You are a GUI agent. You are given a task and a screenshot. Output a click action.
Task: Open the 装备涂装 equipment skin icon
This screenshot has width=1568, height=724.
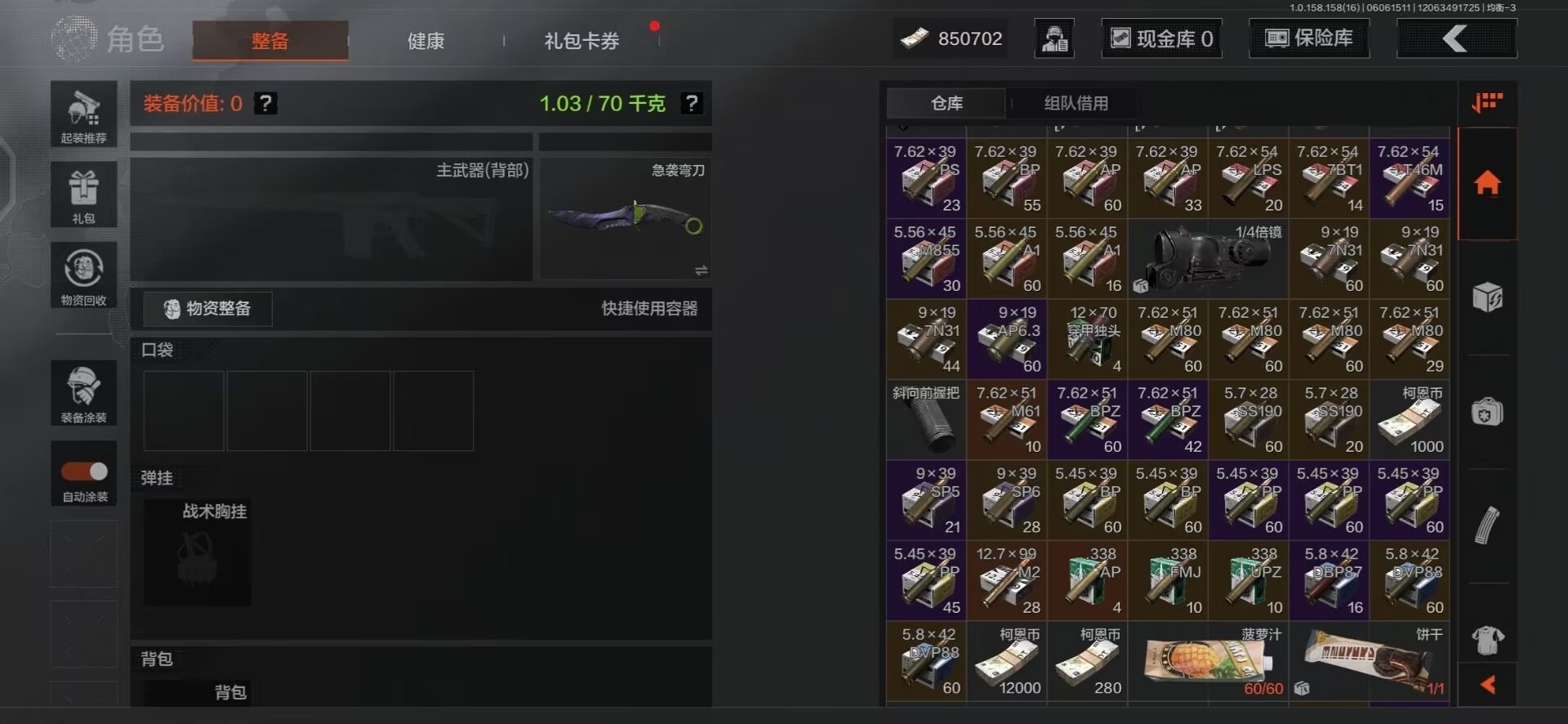pyautogui.click(x=83, y=393)
